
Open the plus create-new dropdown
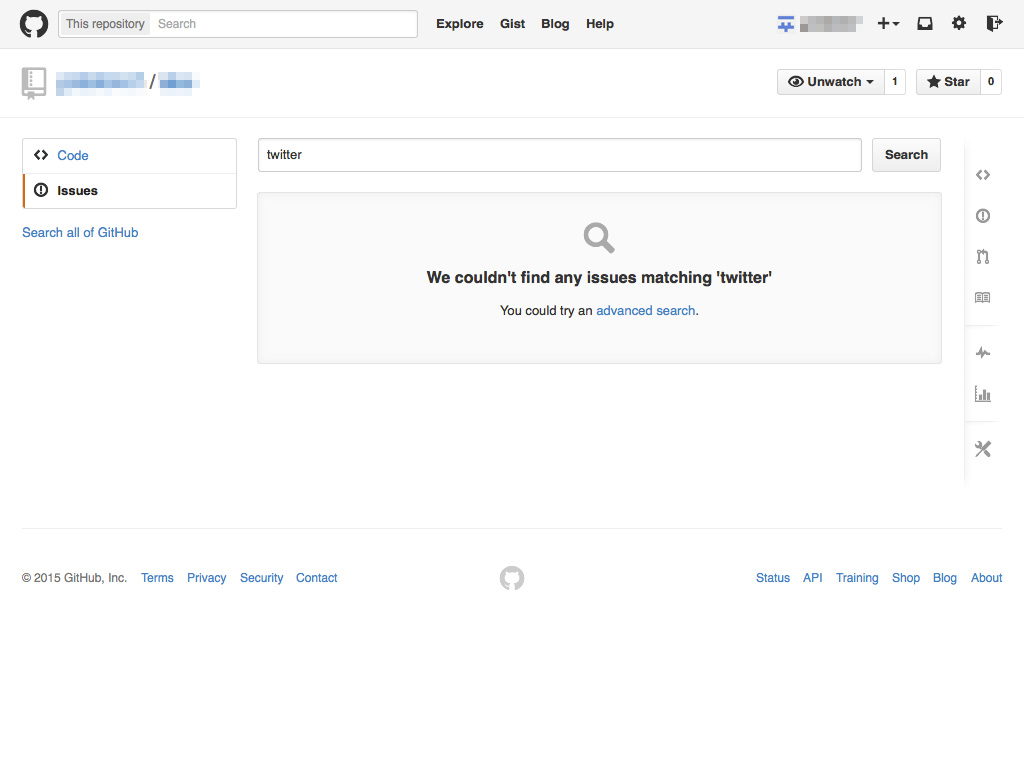[888, 24]
